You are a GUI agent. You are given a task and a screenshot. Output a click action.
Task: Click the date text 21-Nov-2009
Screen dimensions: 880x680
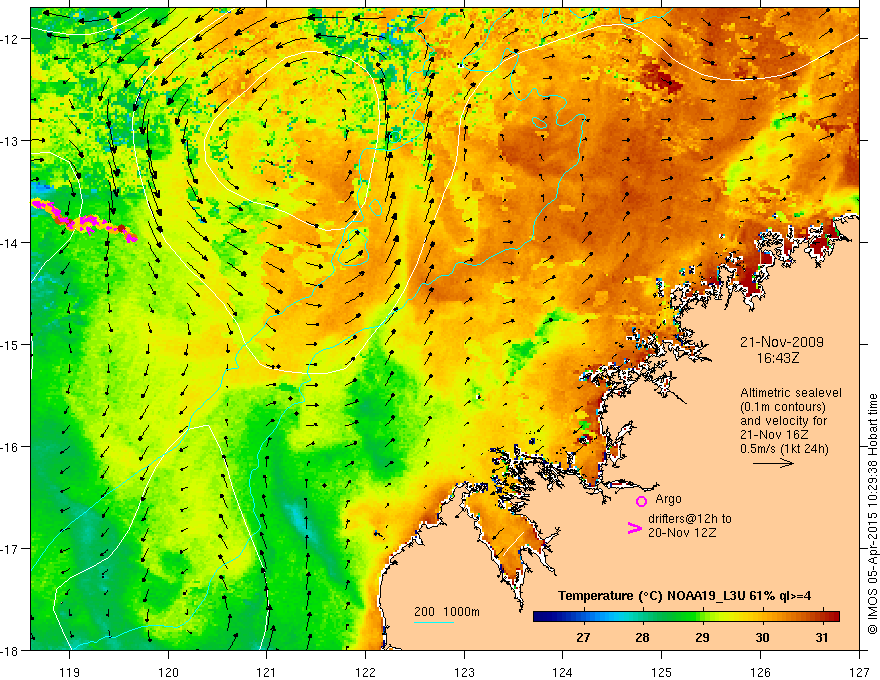(x=782, y=342)
